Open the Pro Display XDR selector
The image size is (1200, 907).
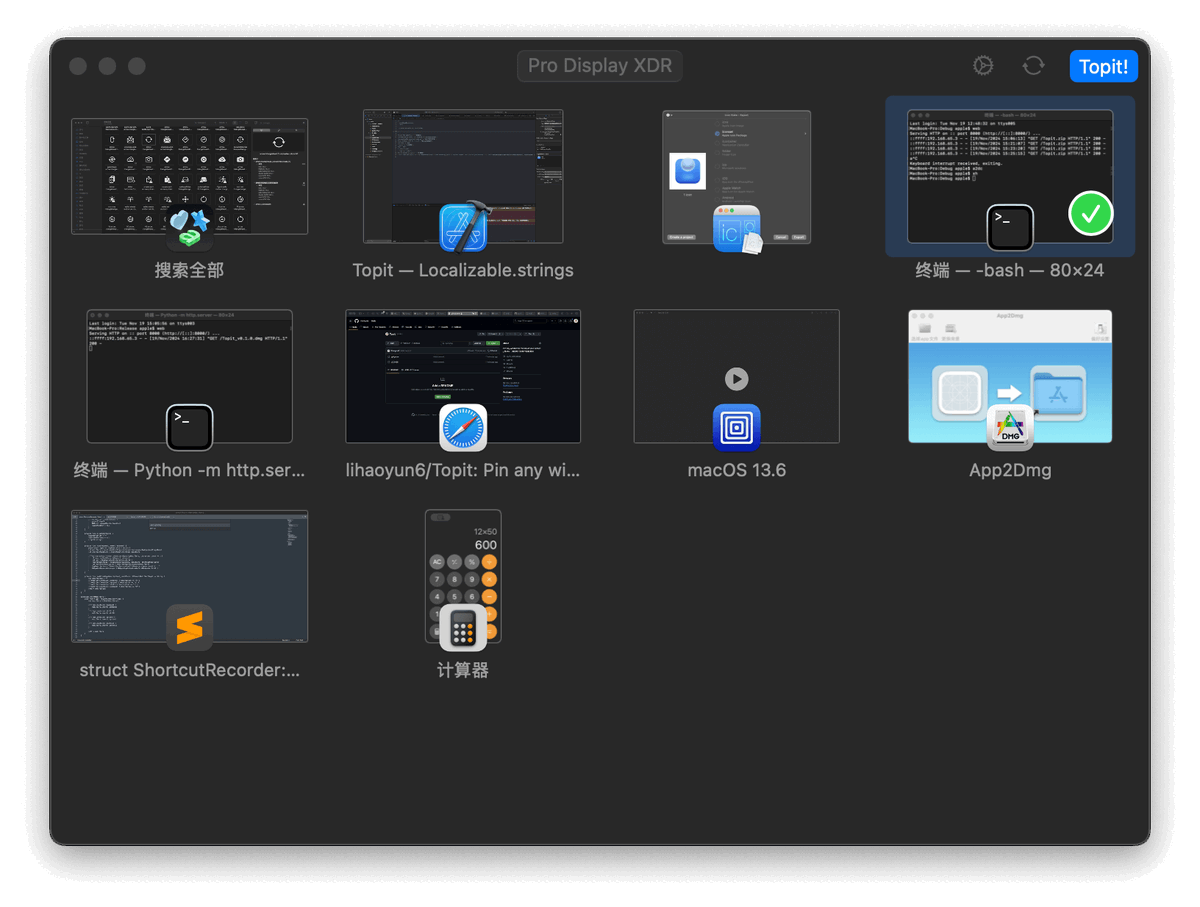(599, 66)
